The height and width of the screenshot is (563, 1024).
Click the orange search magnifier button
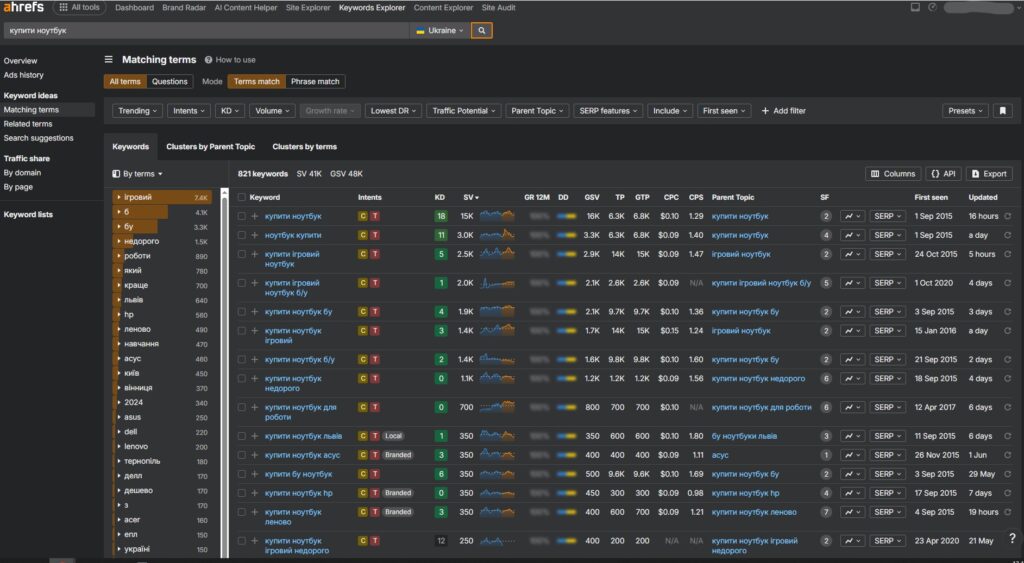point(481,31)
